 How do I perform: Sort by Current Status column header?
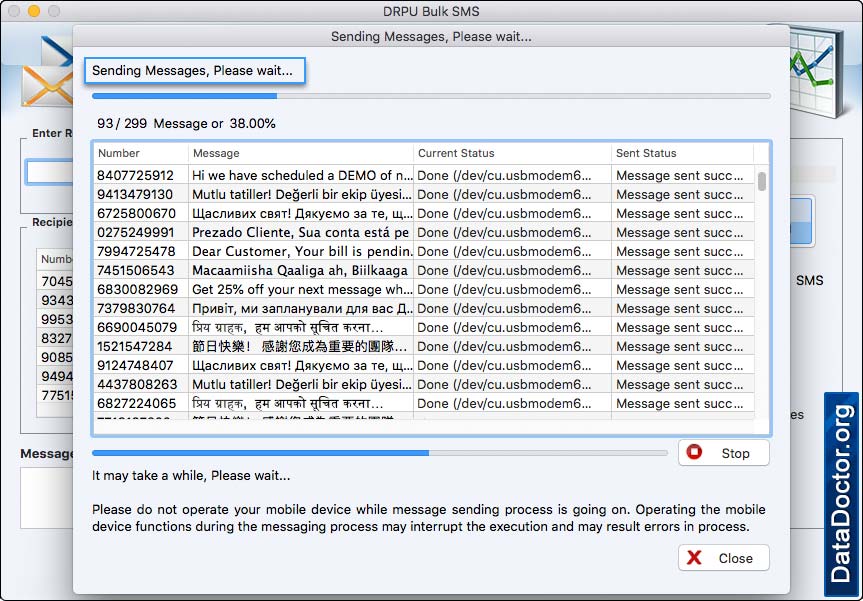pos(512,153)
